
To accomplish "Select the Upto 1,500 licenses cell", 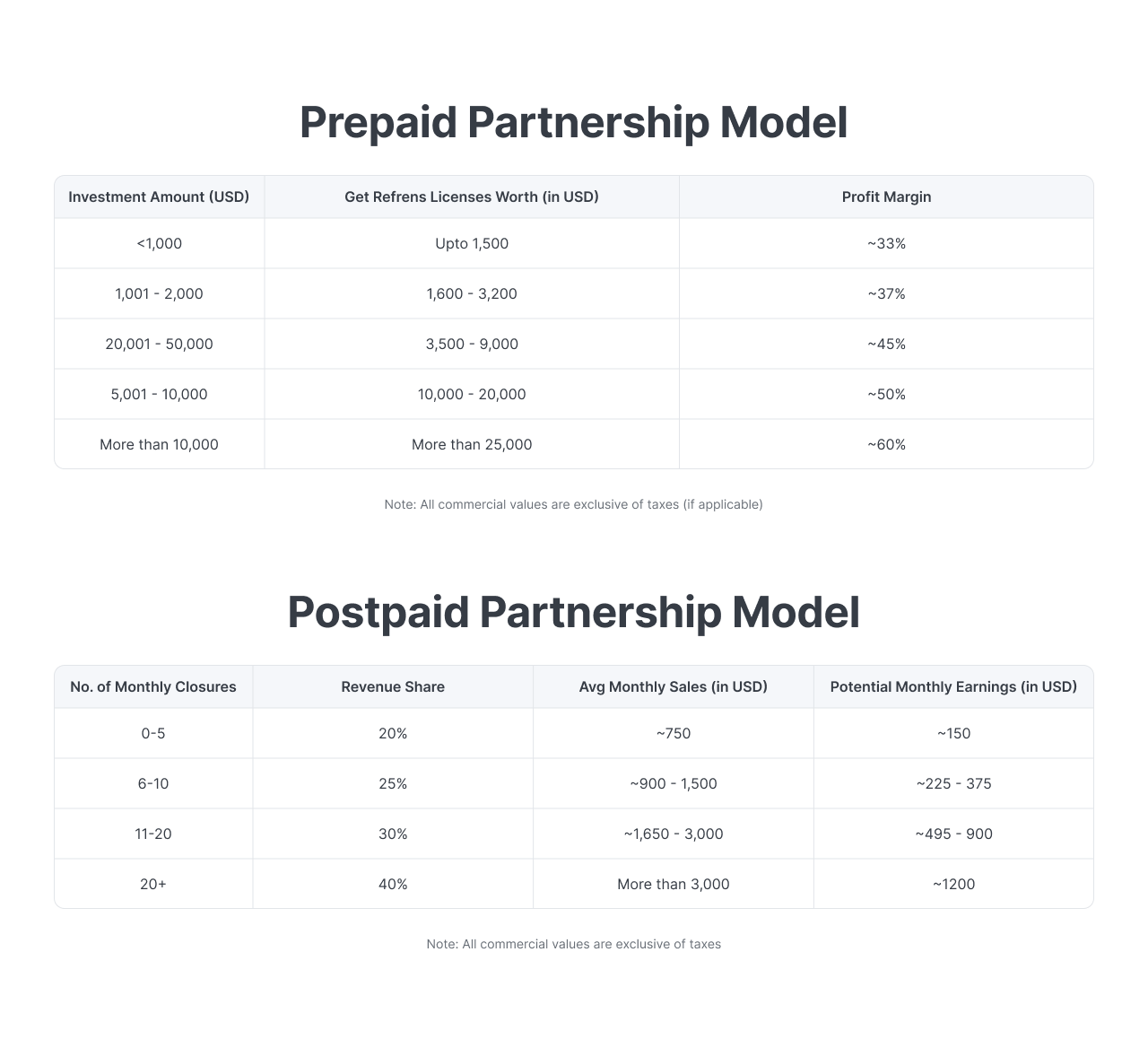I will [x=471, y=243].
